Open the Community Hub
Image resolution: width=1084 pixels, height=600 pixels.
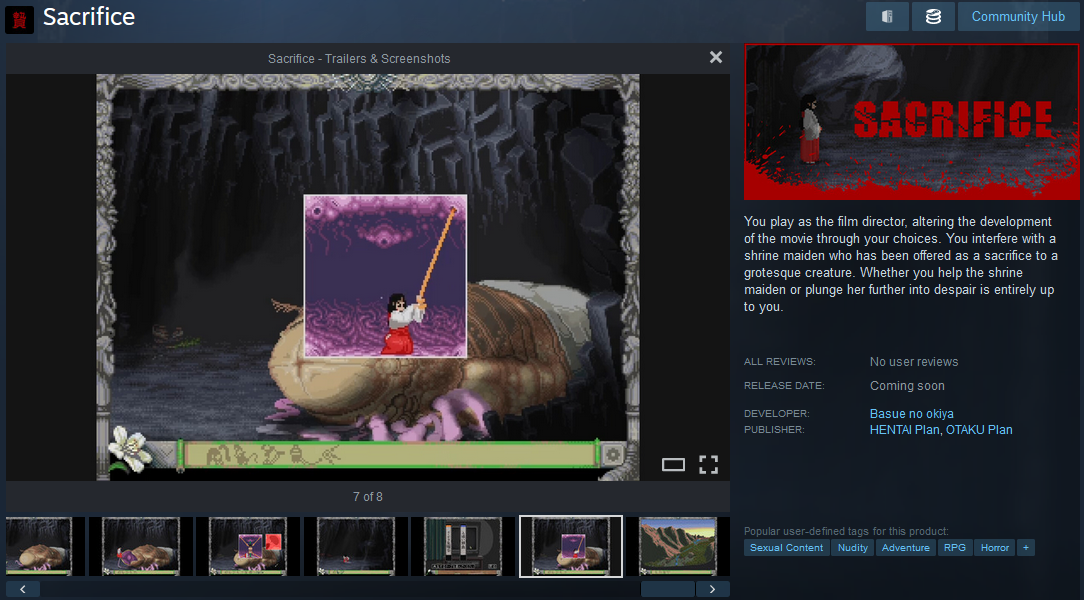pos(1018,17)
